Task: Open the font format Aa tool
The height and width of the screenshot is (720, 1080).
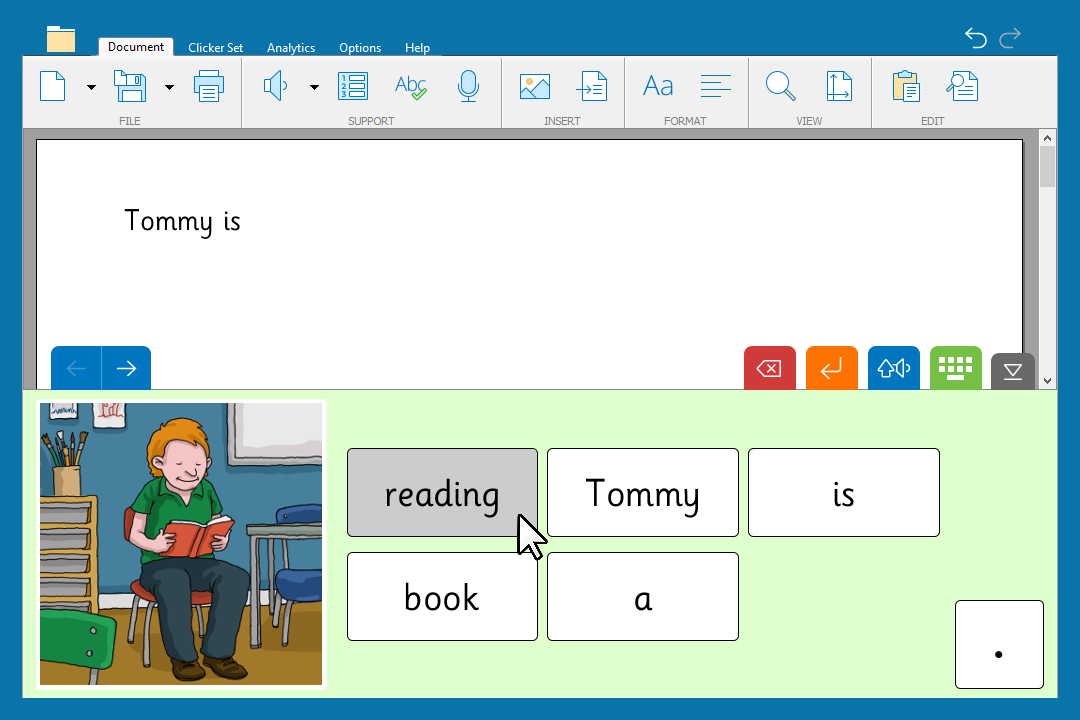Action: tap(657, 87)
